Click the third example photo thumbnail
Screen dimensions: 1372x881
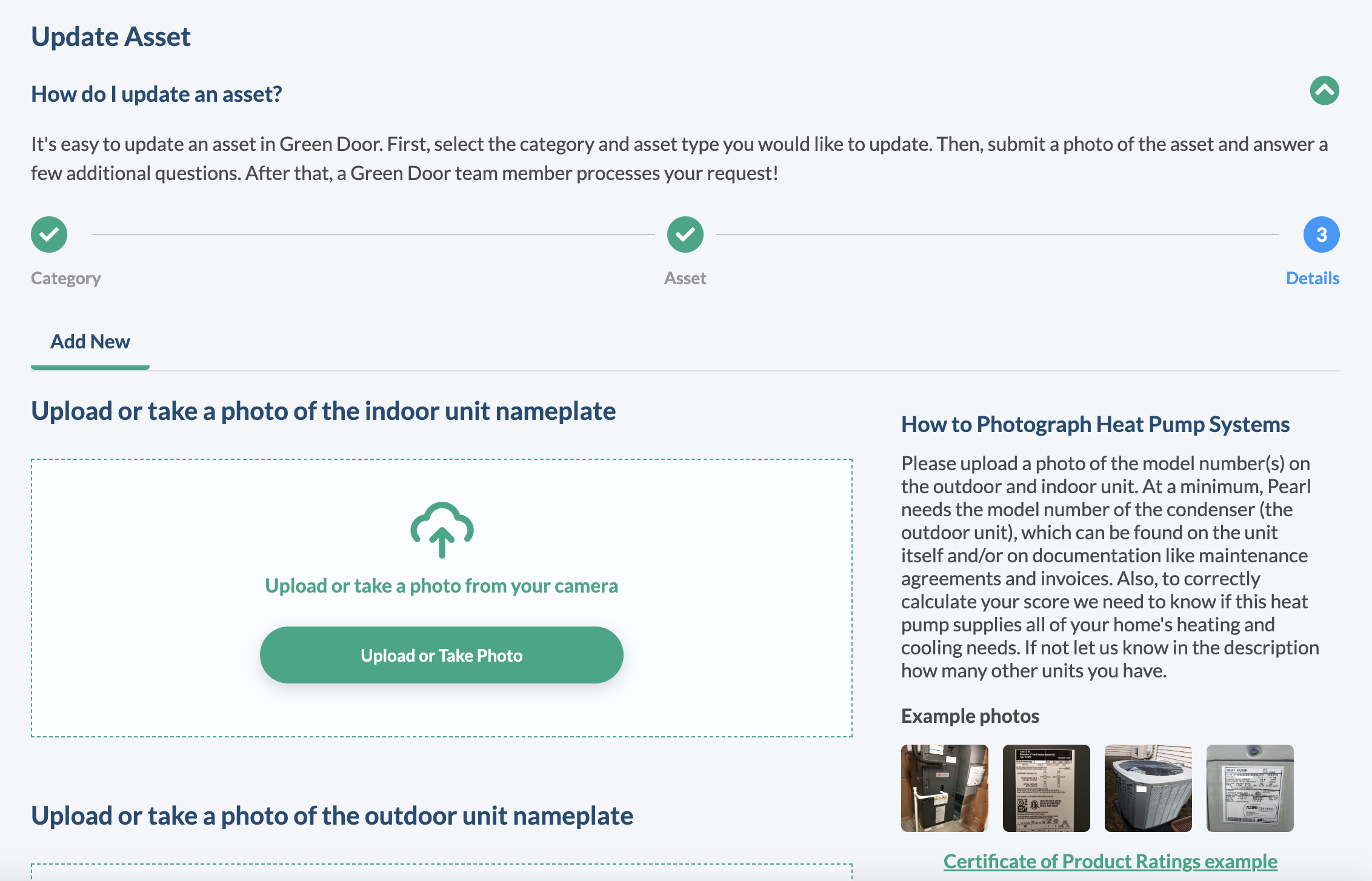click(1148, 789)
